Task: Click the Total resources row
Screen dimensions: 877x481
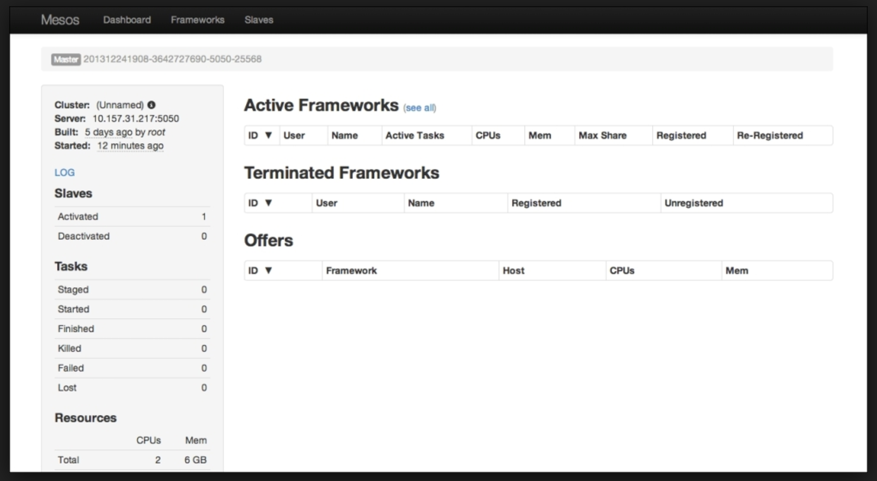Action: 132,460
